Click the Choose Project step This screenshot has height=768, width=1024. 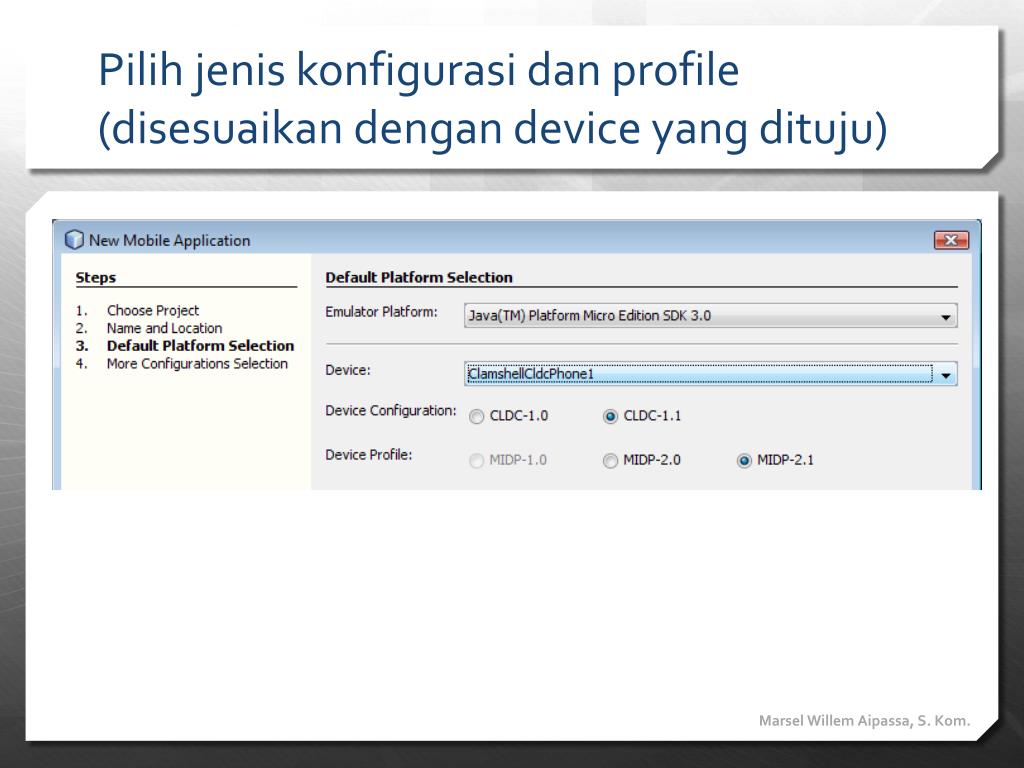(153, 310)
